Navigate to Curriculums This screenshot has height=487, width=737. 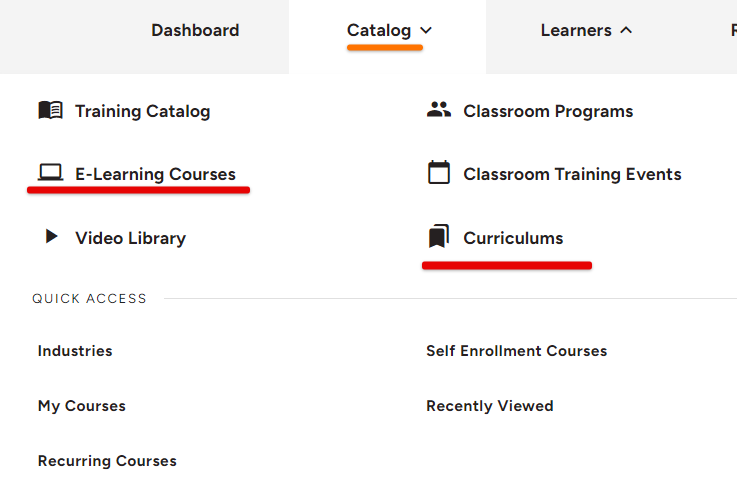point(513,238)
